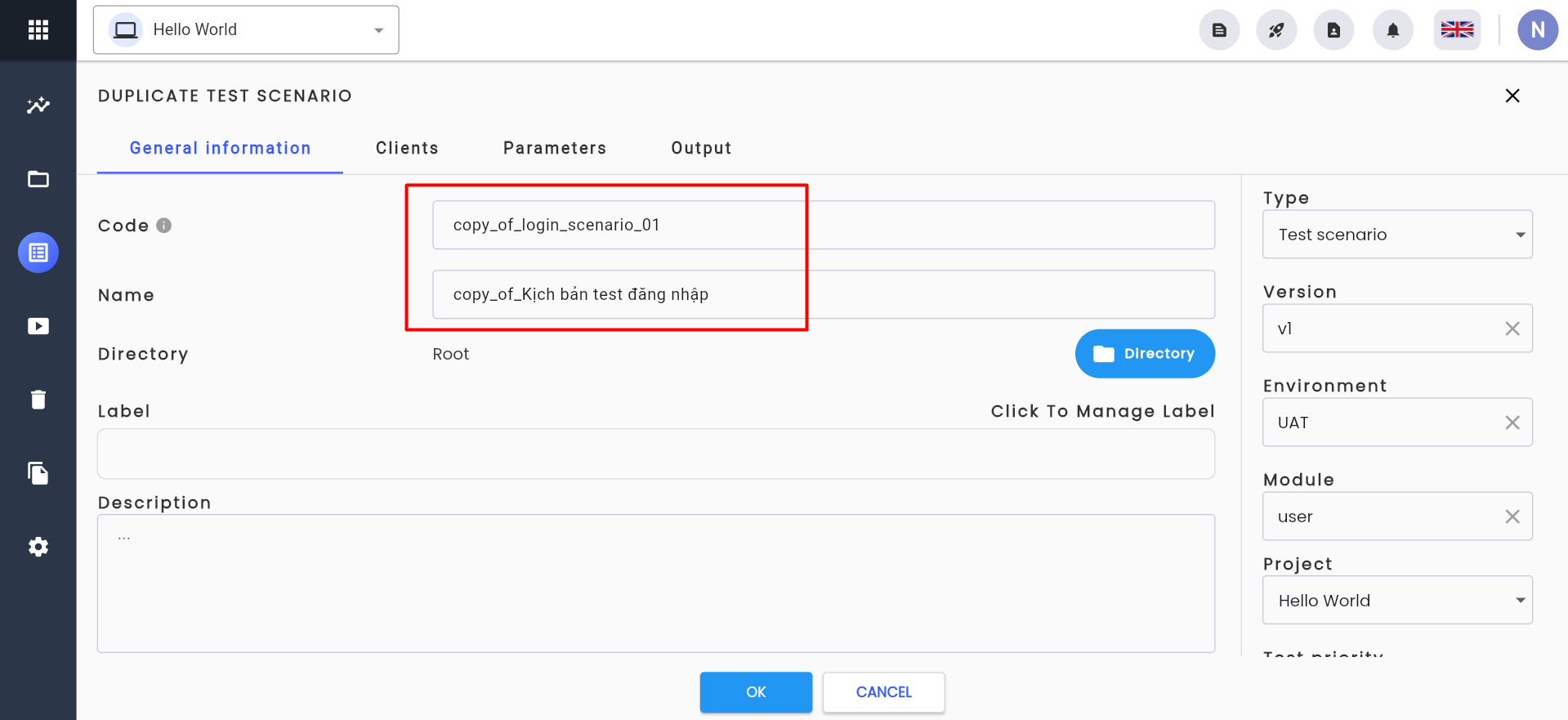Click the 'Click To Manage Label' link
Image resolution: width=1568 pixels, height=720 pixels.
1102,411
